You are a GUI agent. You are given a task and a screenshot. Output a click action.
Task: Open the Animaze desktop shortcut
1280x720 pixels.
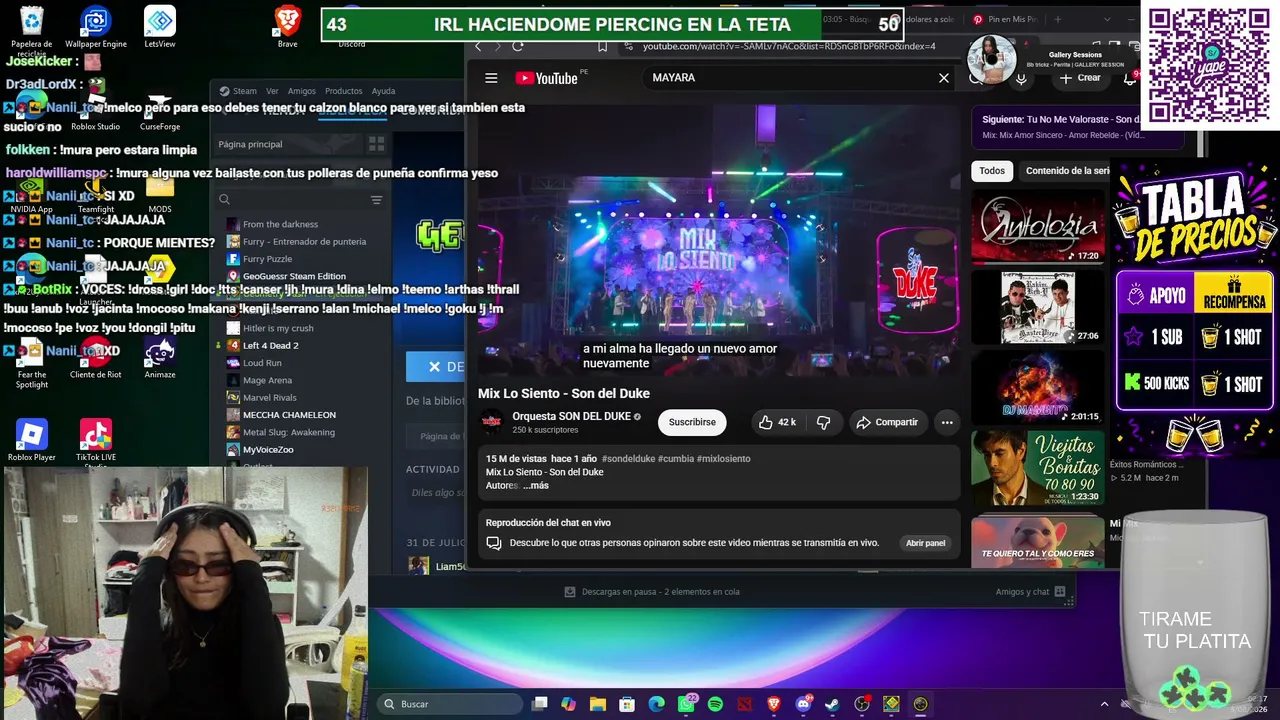[x=160, y=358]
